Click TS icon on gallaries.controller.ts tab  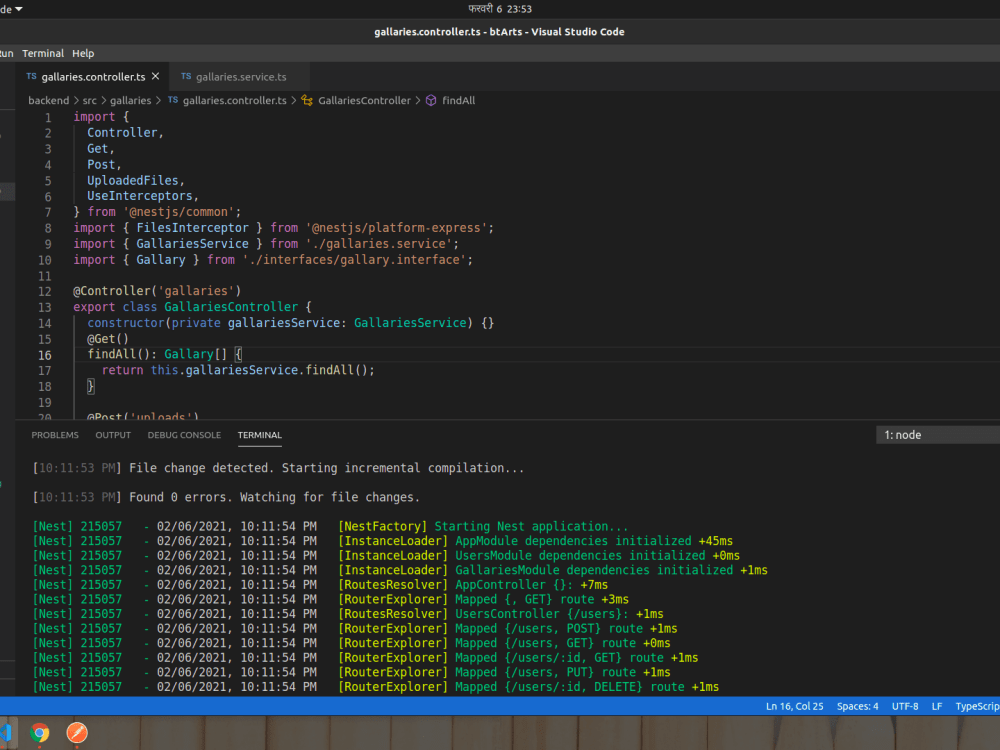tap(31, 76)
